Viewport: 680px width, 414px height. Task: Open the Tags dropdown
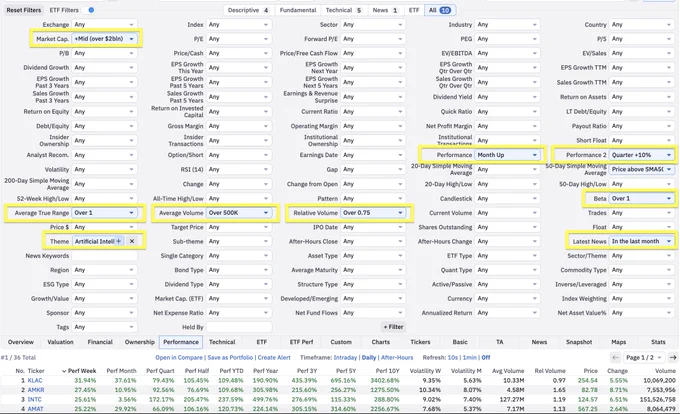(104, 327)
